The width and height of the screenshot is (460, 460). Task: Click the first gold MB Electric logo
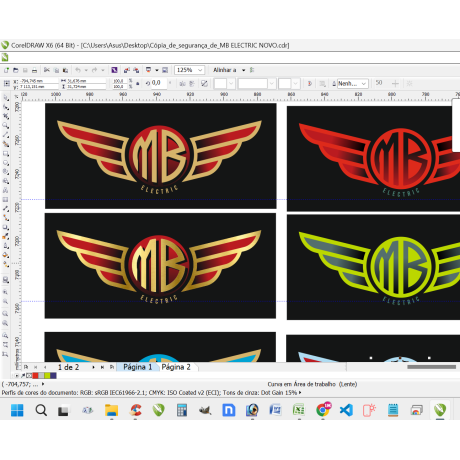click(x=159, y=156)
